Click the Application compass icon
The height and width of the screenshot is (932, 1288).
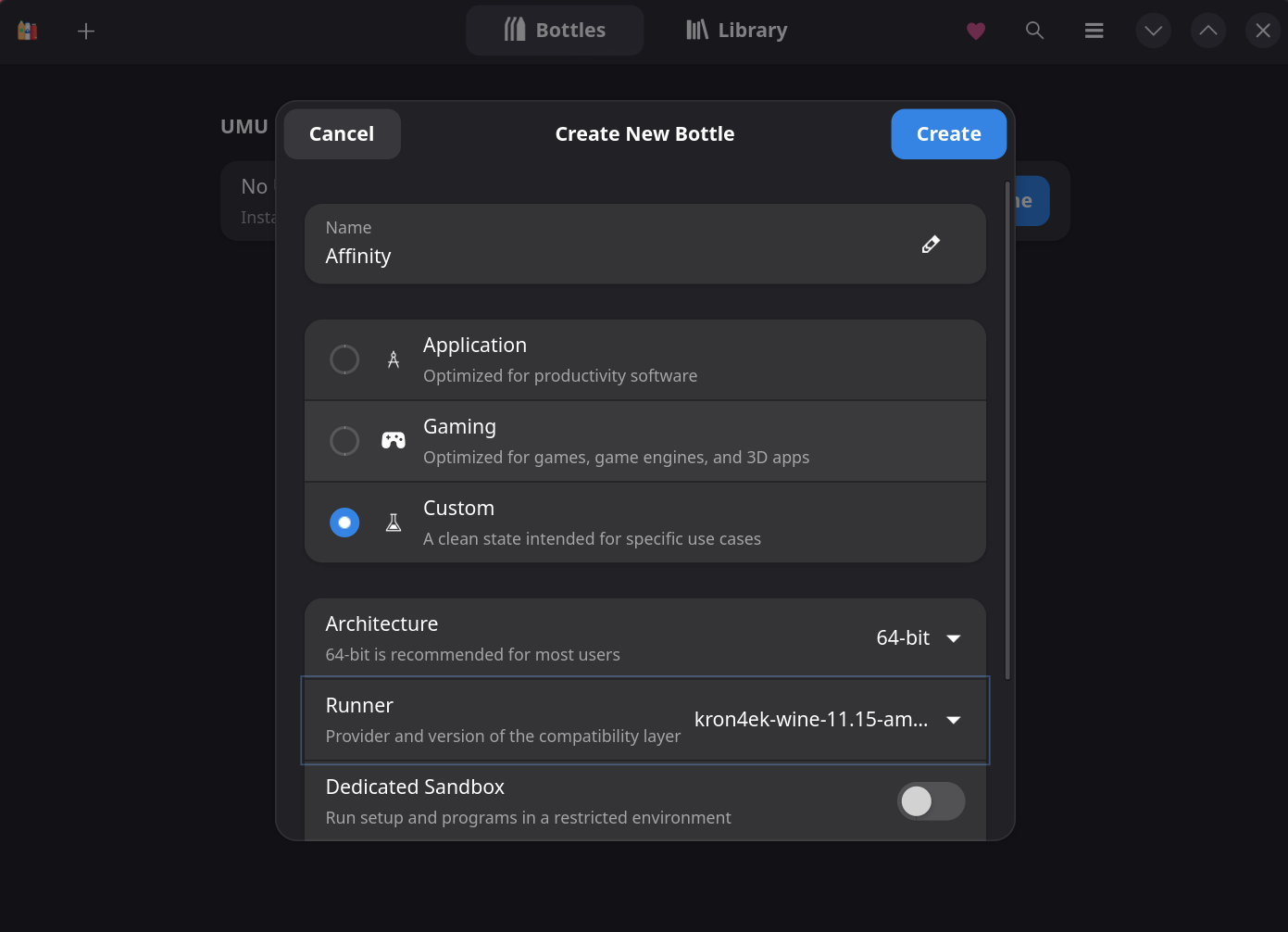point(394,359)
